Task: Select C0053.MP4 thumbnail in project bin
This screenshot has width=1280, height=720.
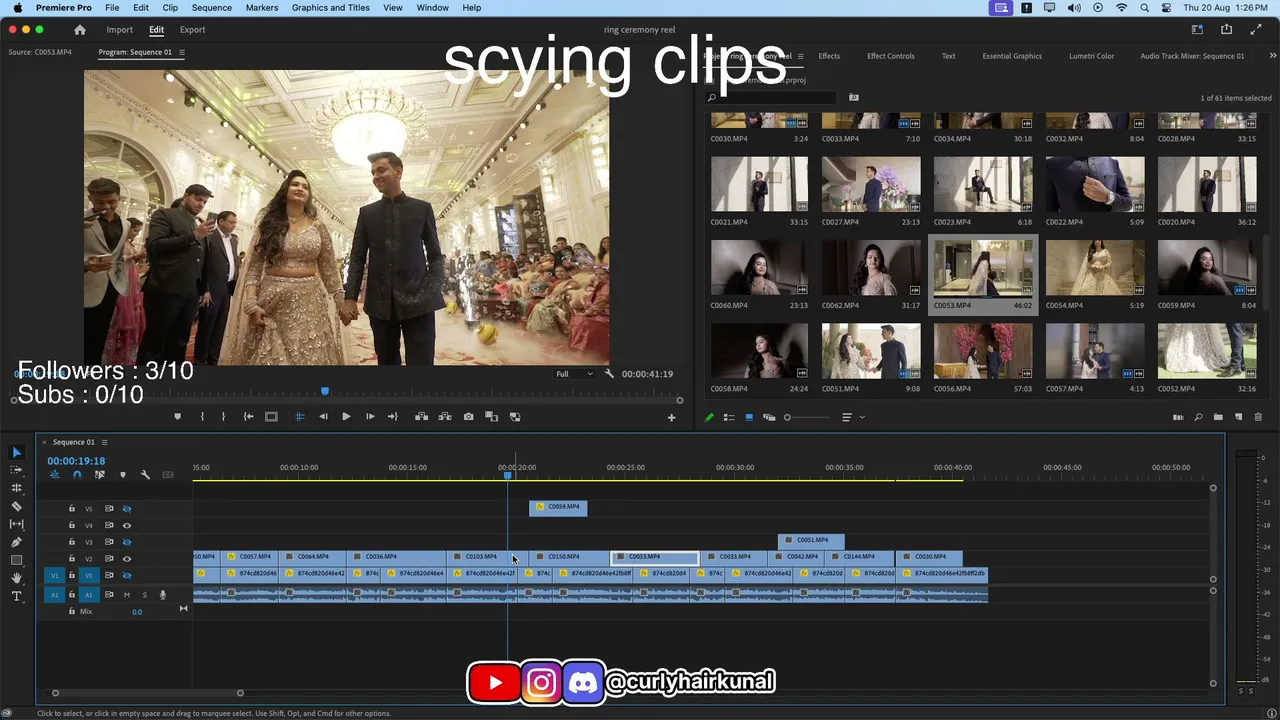Action: (983, 268)
